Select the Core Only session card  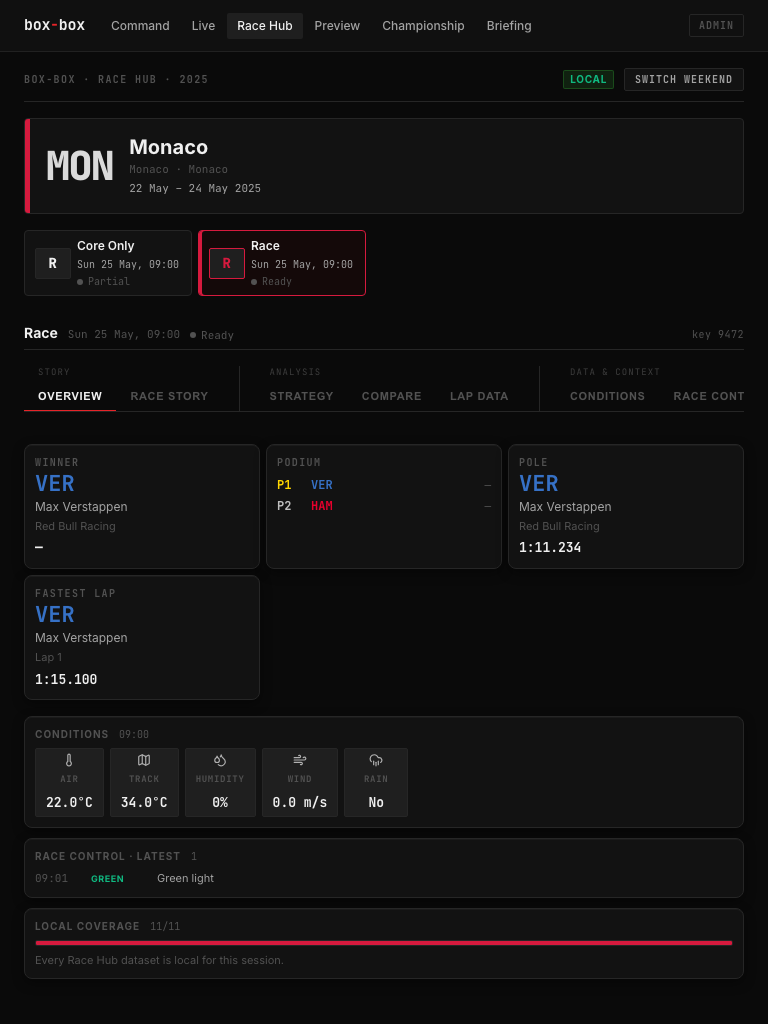pyautogui.click(x=108, y=263)
